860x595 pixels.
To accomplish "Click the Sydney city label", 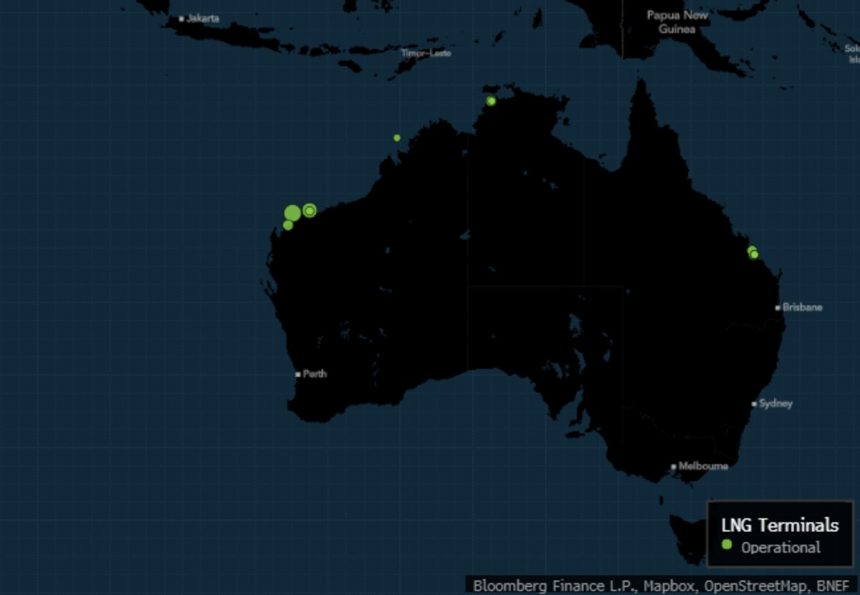I will pos(775,404).
